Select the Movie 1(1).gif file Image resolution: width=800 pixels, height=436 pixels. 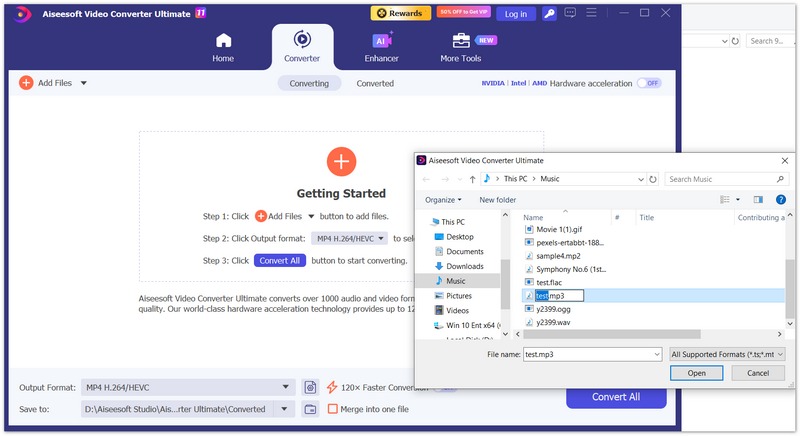[x=554, y=229]
